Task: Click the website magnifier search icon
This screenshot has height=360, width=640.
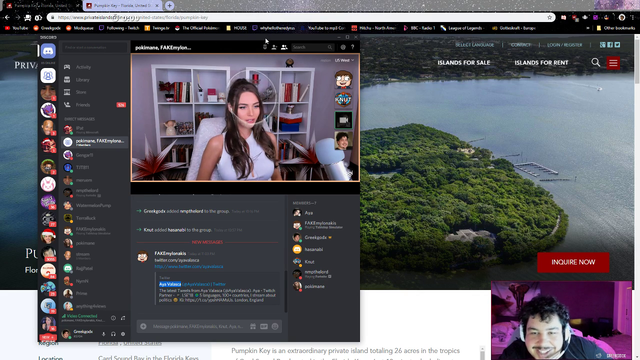Action: click(x=596, y=62)
